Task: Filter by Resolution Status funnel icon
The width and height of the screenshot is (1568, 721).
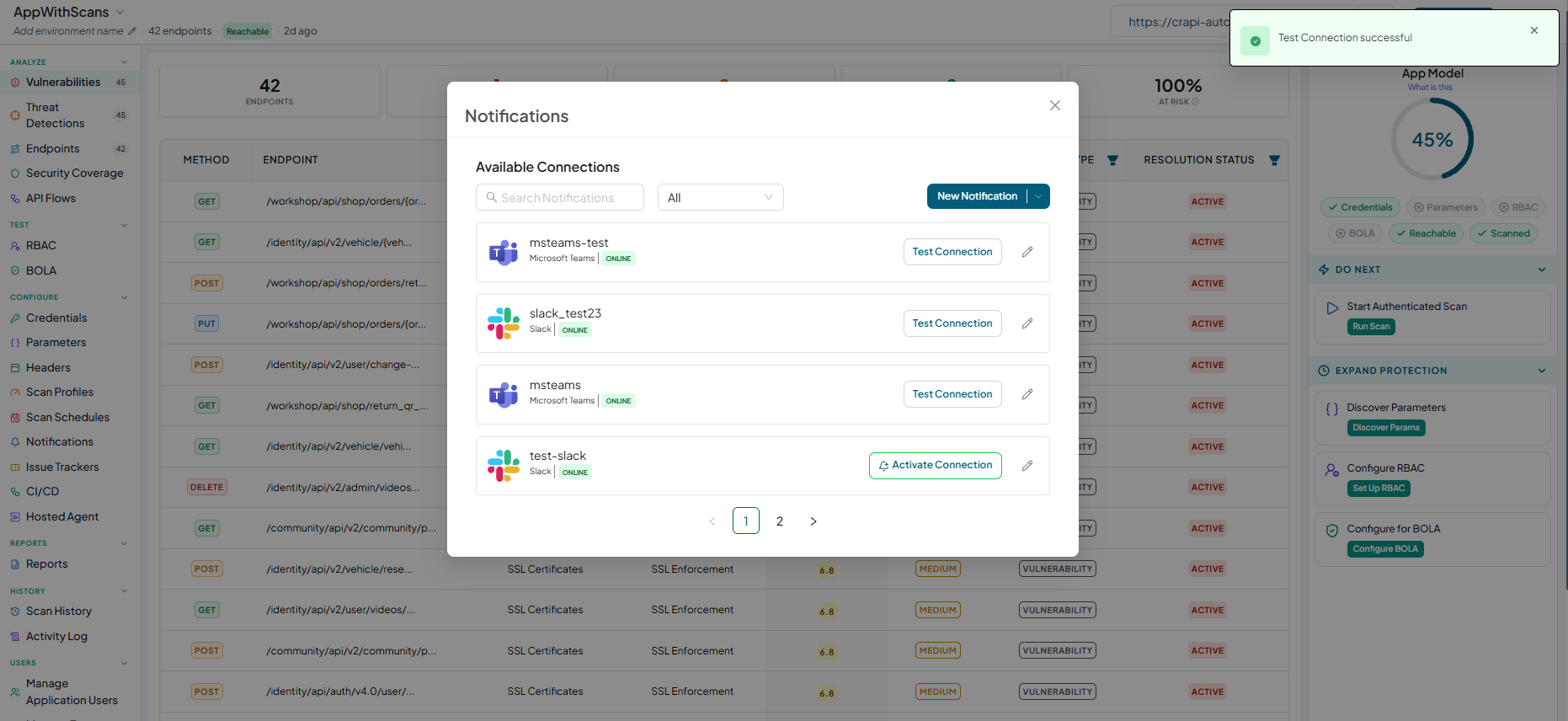Action: pyautogui.click(x=1274, y=160)
